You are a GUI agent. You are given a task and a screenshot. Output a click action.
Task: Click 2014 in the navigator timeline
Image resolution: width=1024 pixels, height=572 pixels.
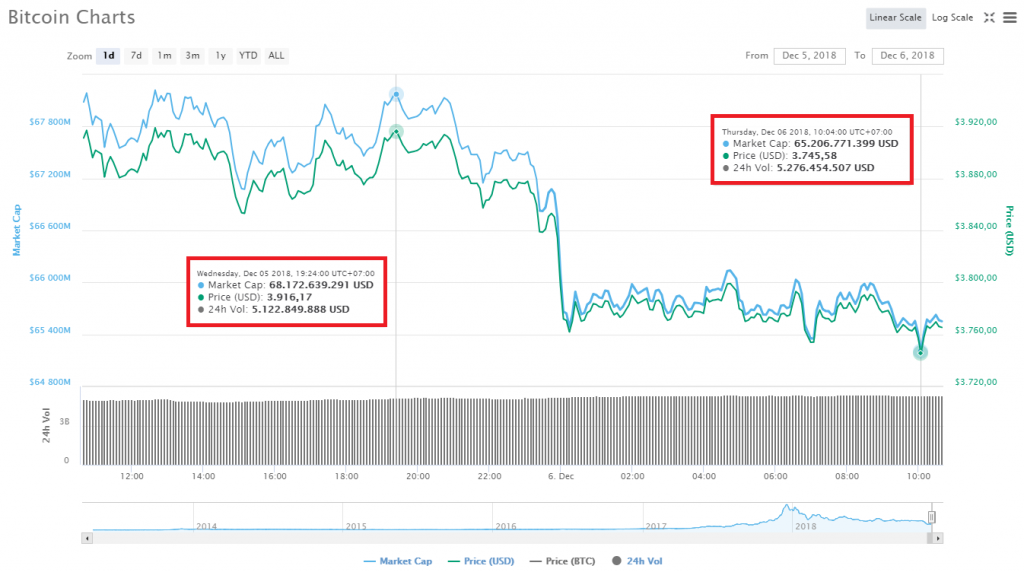point(206,526)
